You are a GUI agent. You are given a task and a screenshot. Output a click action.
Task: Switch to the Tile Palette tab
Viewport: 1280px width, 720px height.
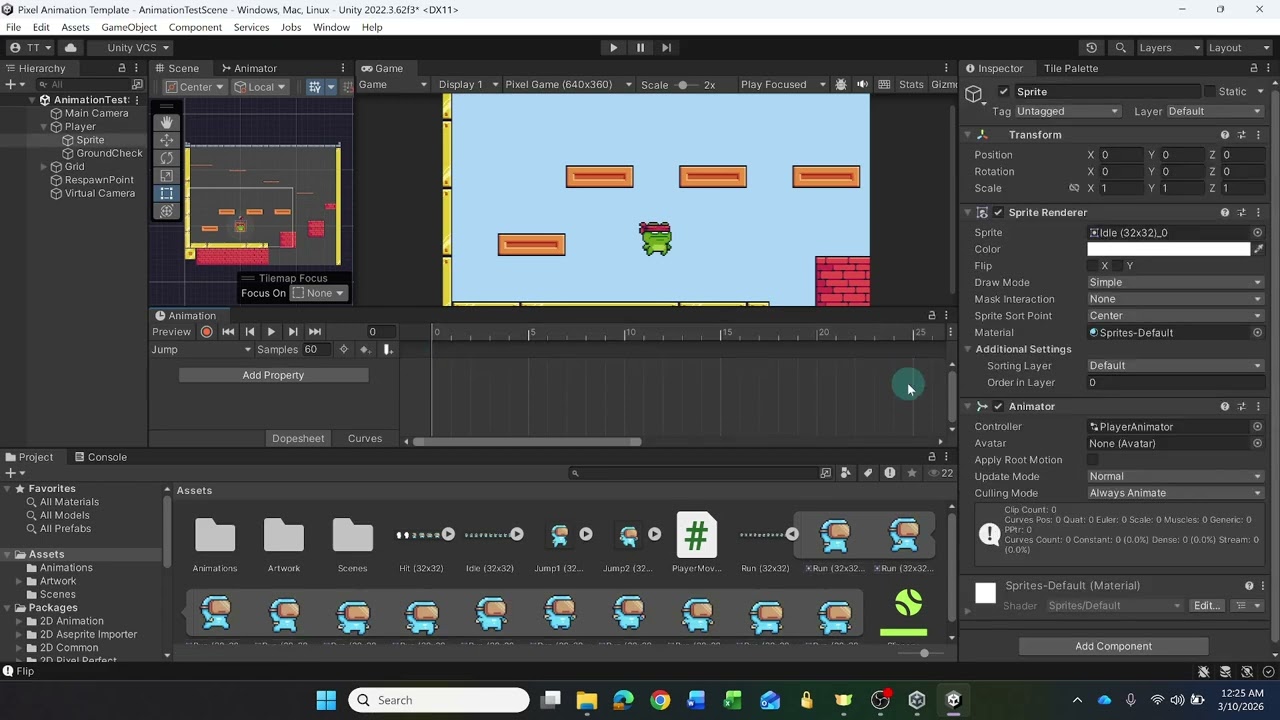tap(1071, 68)
